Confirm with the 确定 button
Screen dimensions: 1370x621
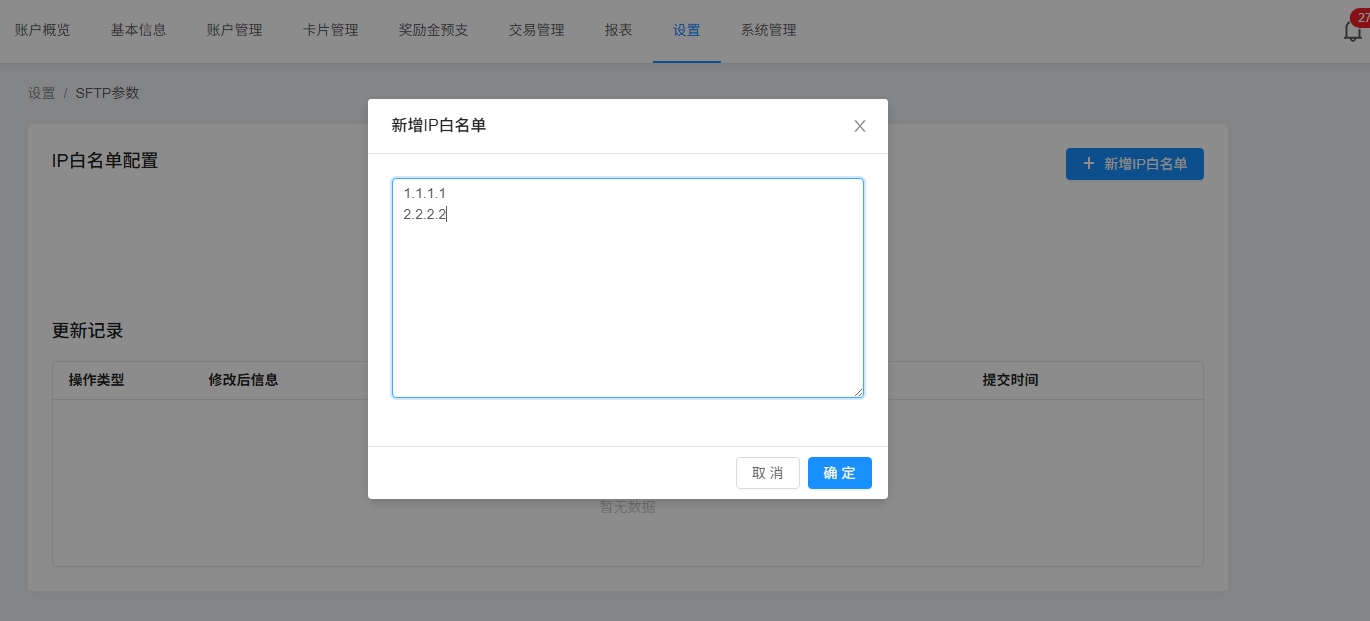pyautogui.click(x=839, y=473)
